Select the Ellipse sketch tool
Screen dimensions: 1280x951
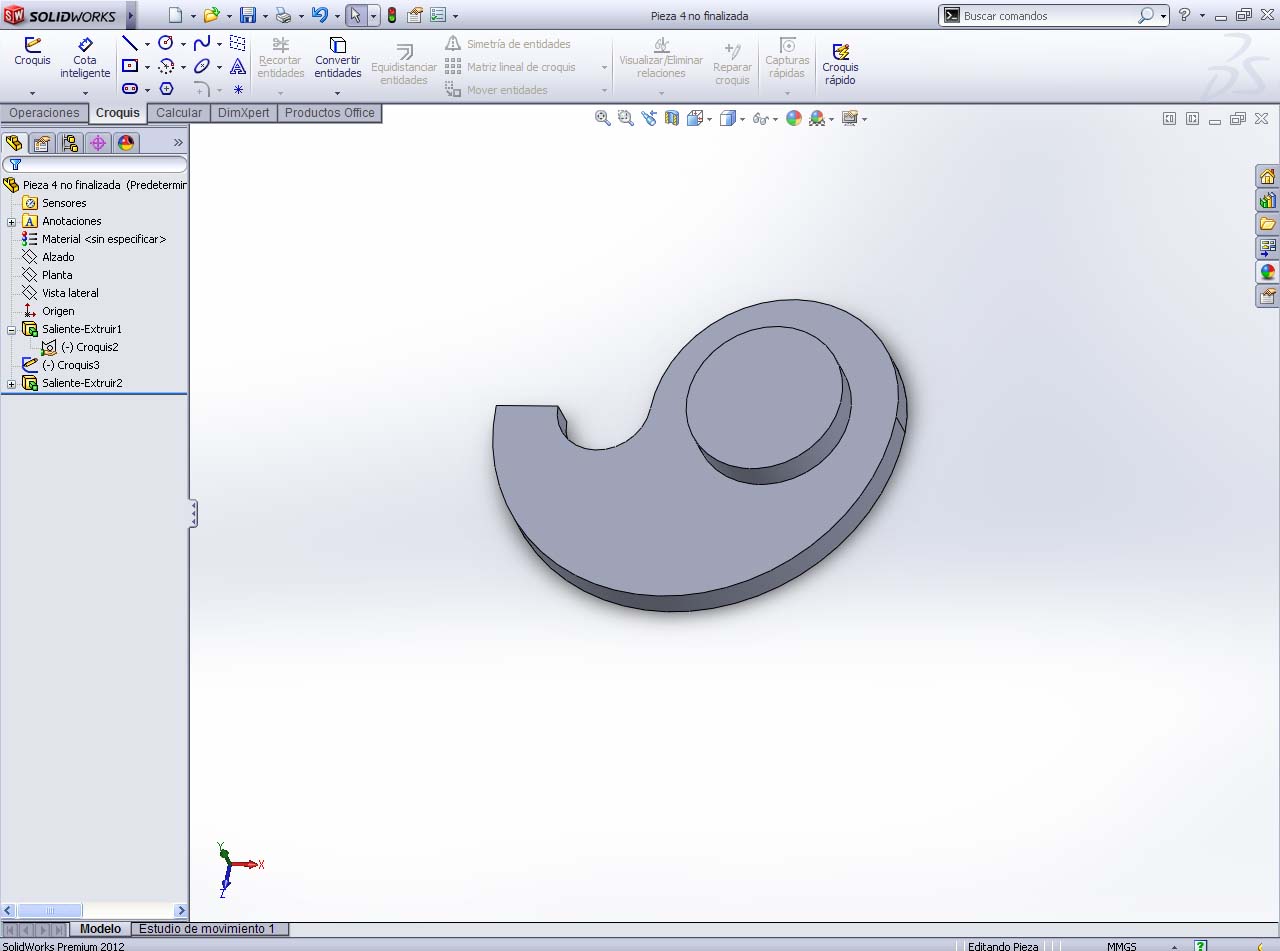pos(202,66)
